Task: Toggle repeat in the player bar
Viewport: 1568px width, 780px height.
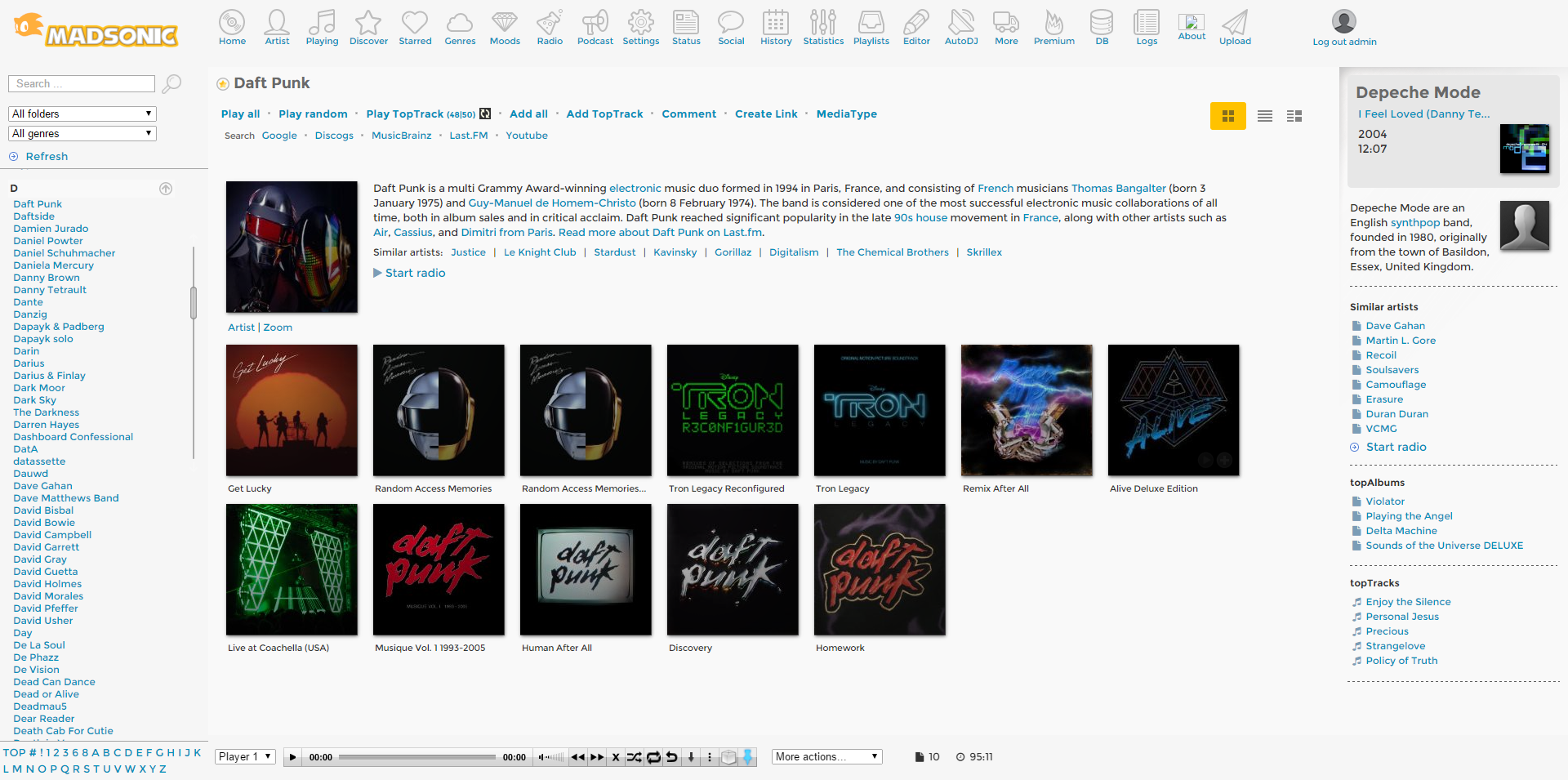Action: tap(653, 757)
